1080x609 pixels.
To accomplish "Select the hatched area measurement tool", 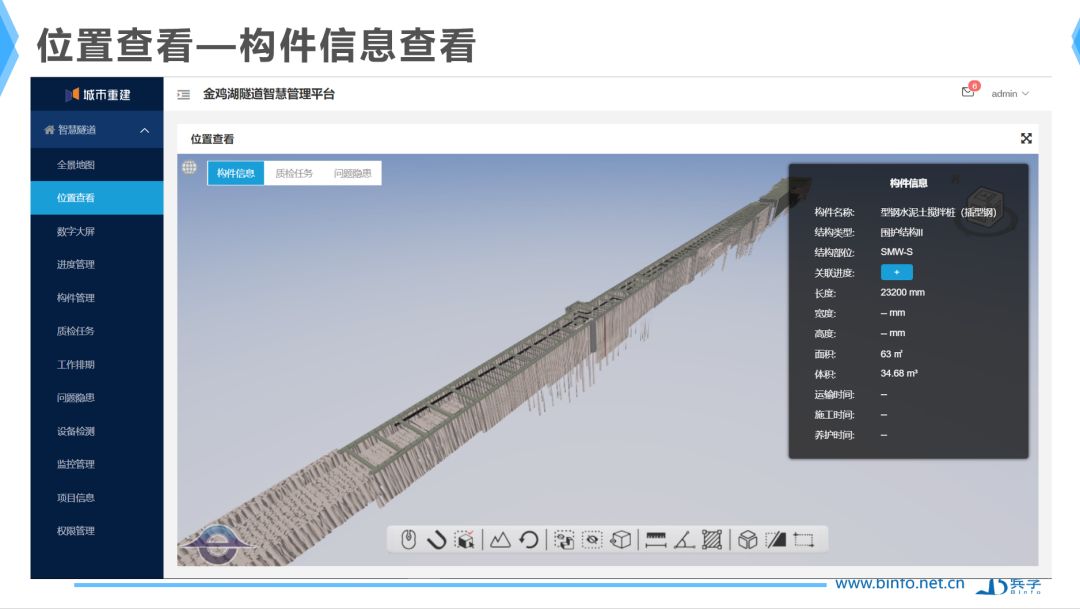I will [x=712, y=539].
